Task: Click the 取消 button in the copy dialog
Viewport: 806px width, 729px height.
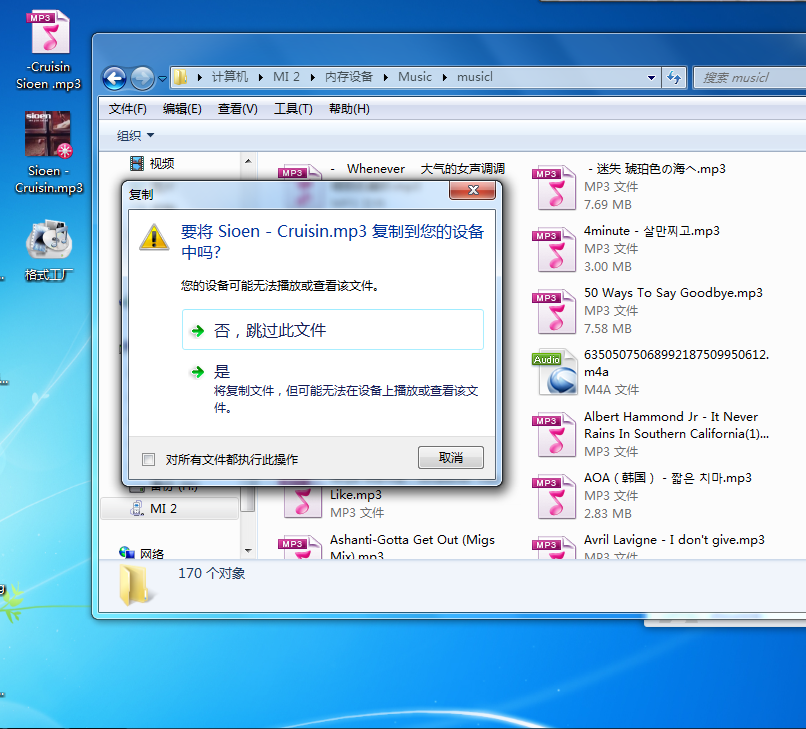Action: (x=451, y=458)
